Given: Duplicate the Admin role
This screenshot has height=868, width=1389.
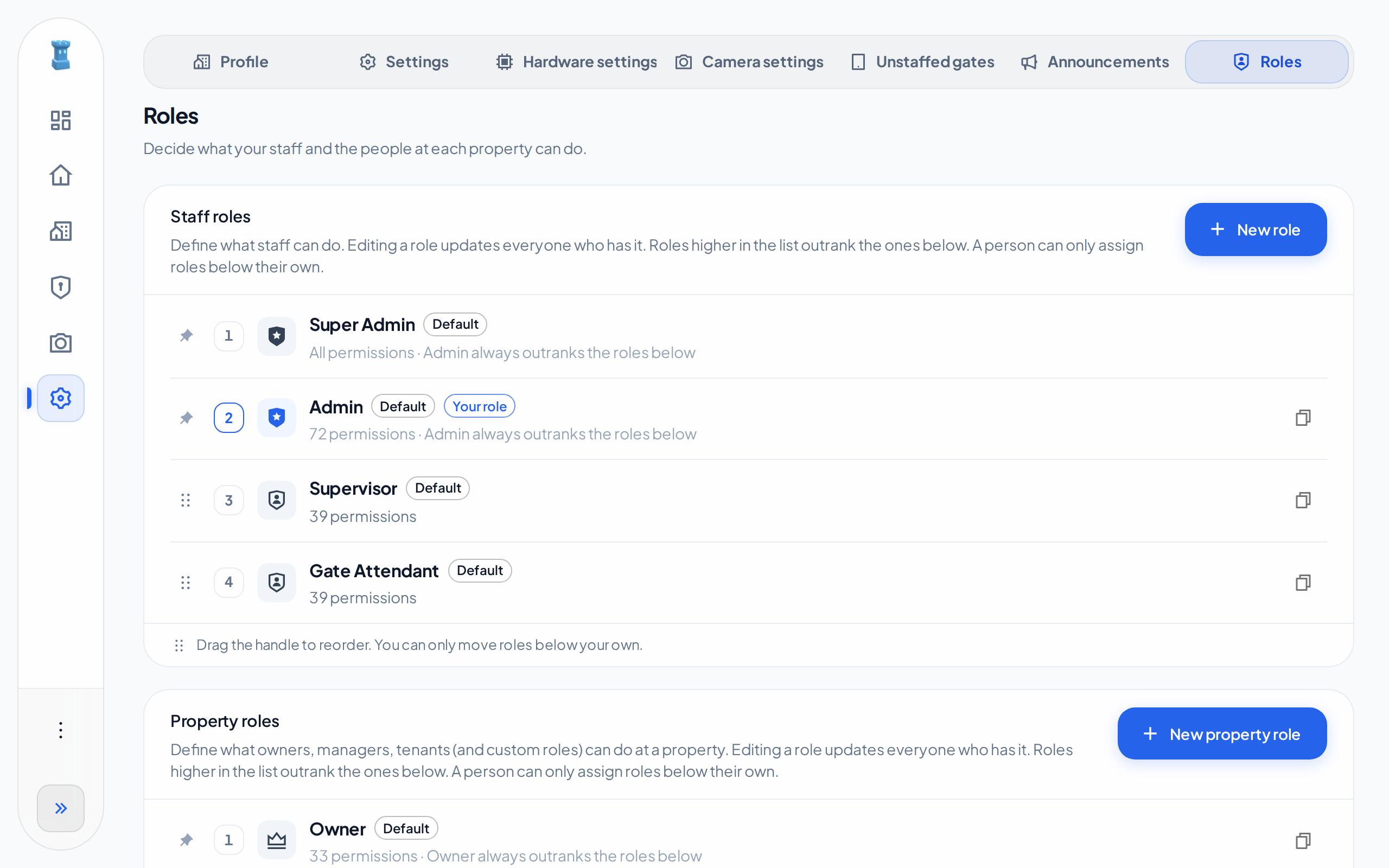Looking at the screenshot, I should click(x=1302, y=417).
